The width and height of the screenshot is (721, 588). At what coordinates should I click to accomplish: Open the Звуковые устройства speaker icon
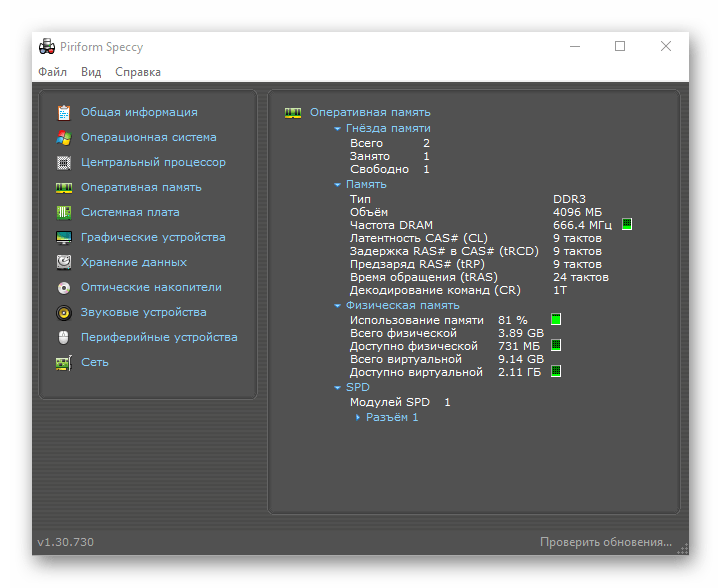(64, 313)
